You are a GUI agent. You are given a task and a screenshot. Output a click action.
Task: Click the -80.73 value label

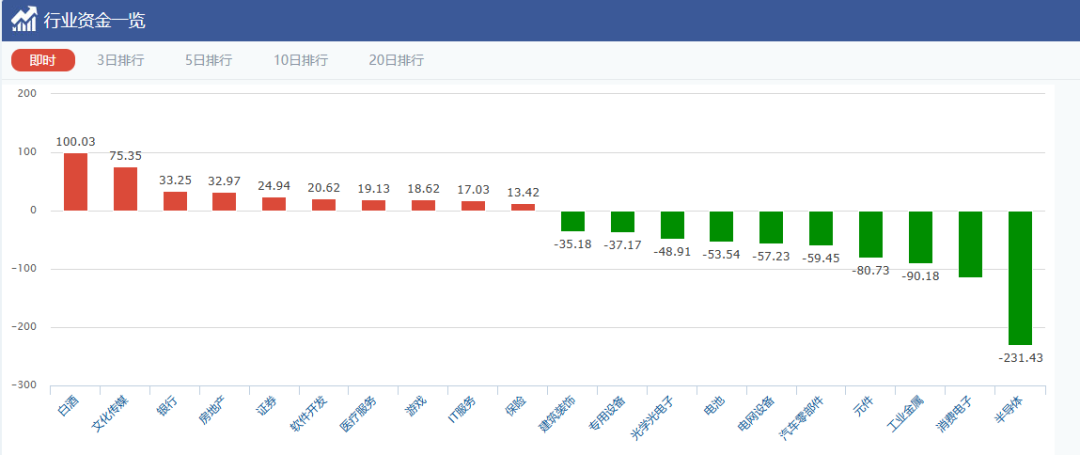871,271
